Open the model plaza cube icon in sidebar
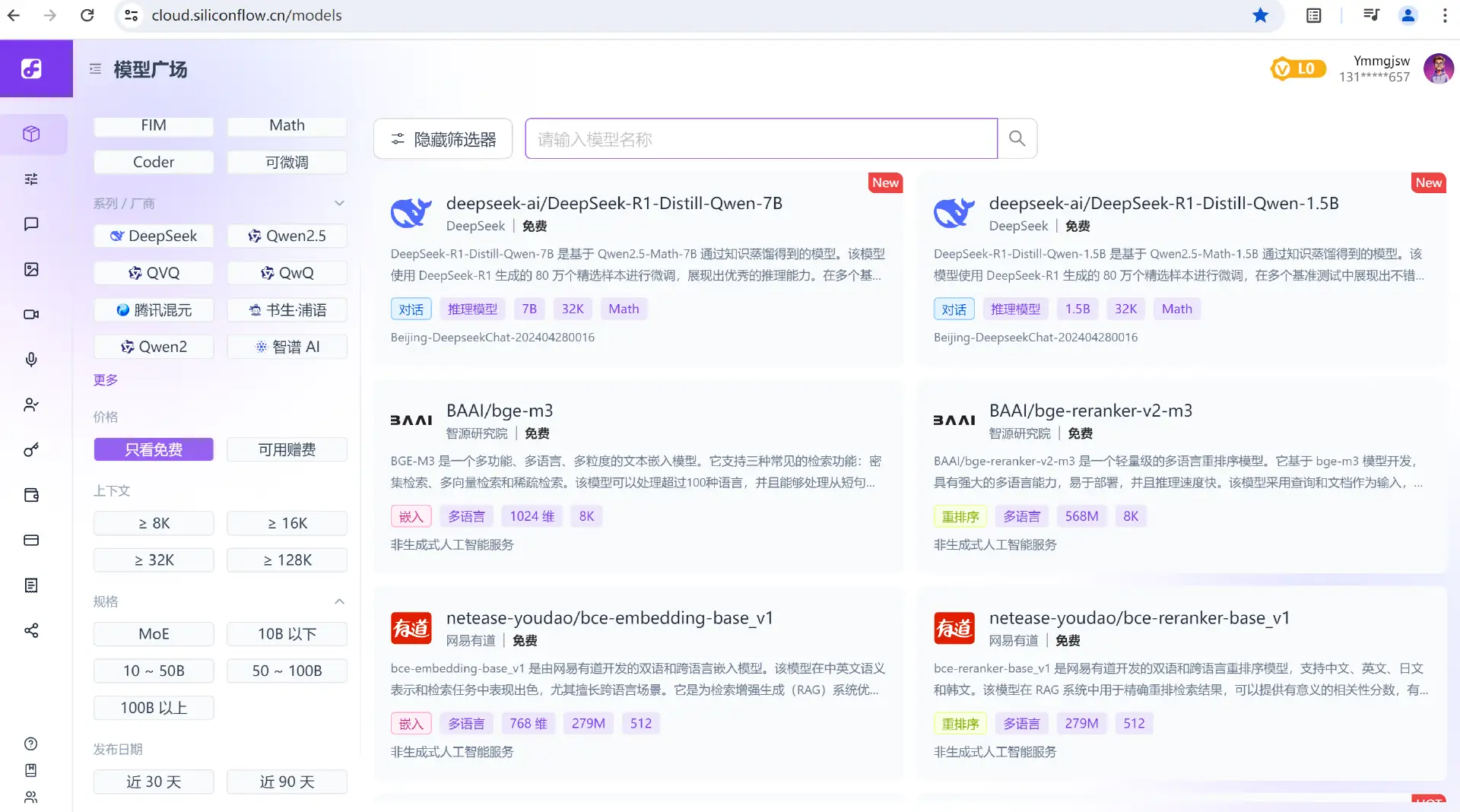1460x812 pixels. [31, 134]
